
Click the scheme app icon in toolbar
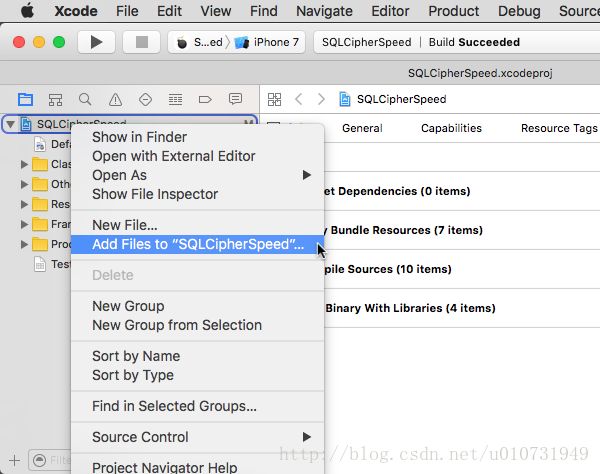(182, 42)
